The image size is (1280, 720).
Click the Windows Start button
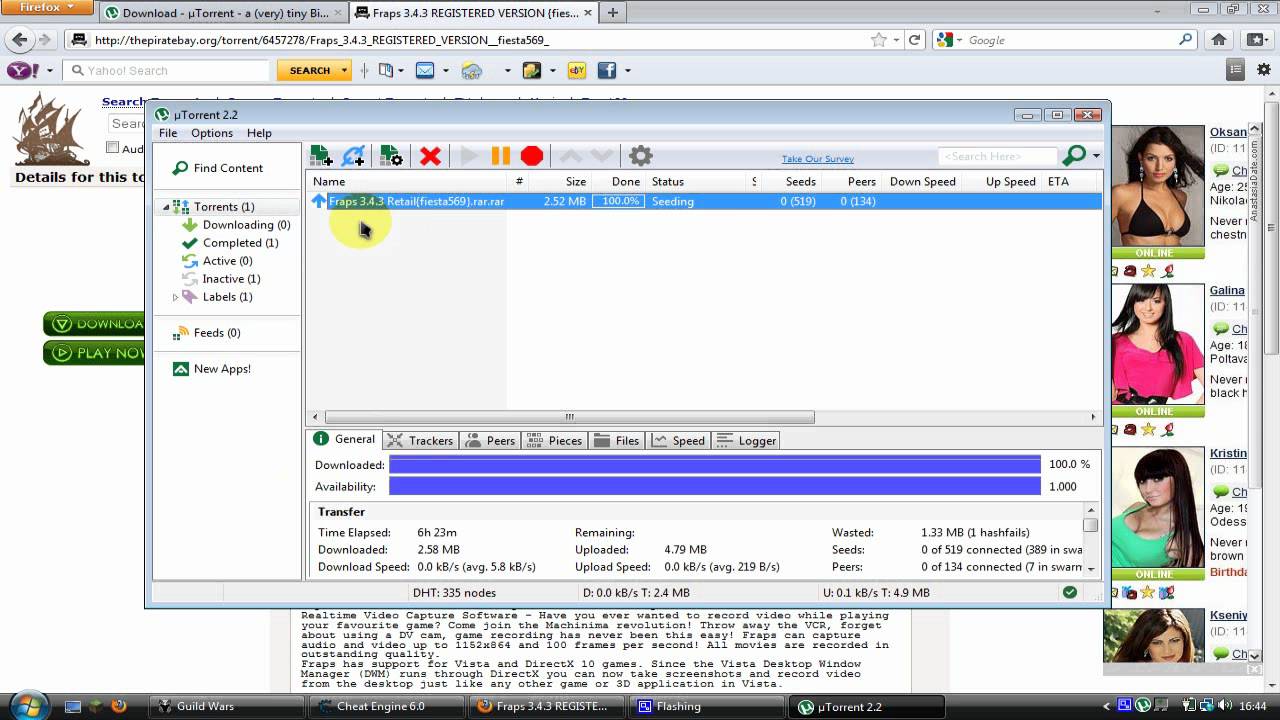(x=28, y=704)
